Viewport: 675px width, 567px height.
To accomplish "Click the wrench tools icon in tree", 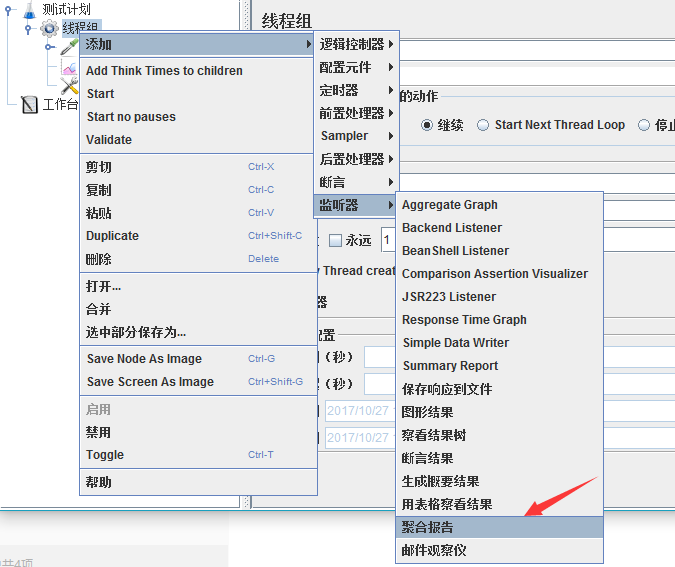I will [x=69, y=86].
